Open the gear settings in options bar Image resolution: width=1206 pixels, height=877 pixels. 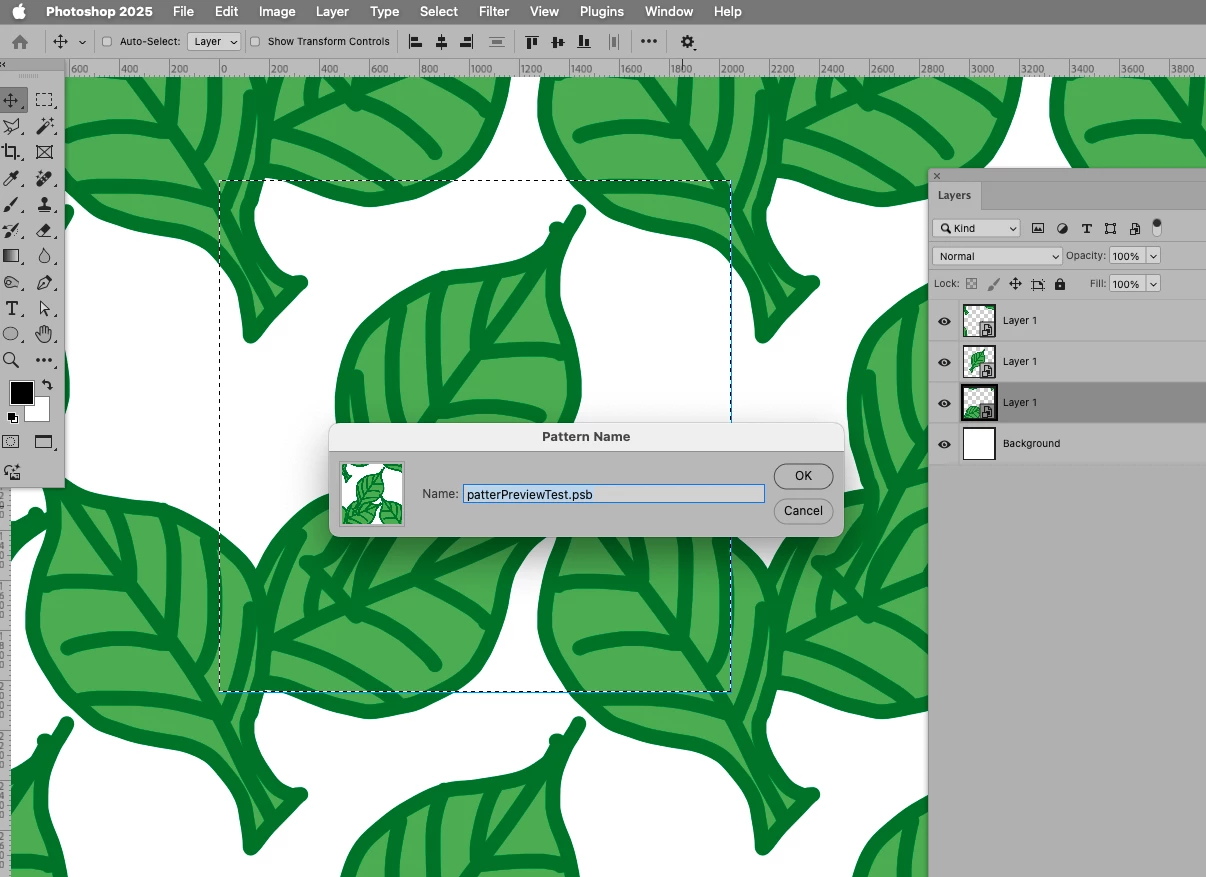point(688,42)
